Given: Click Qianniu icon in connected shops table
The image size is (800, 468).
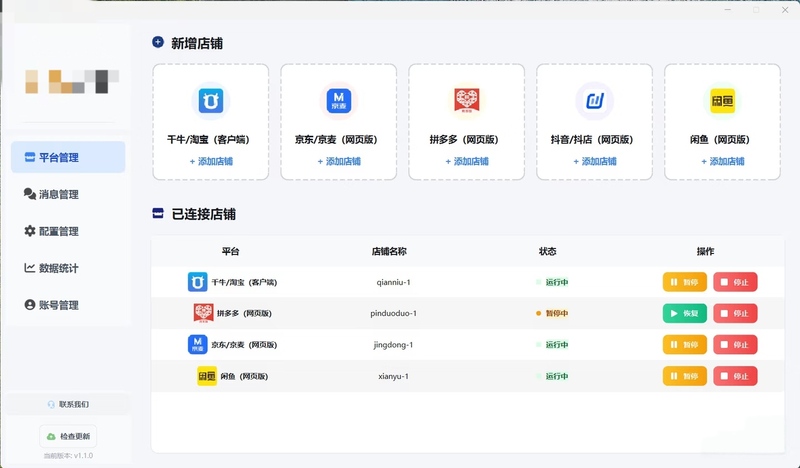Looking at the screenshot, I should 197,282.
